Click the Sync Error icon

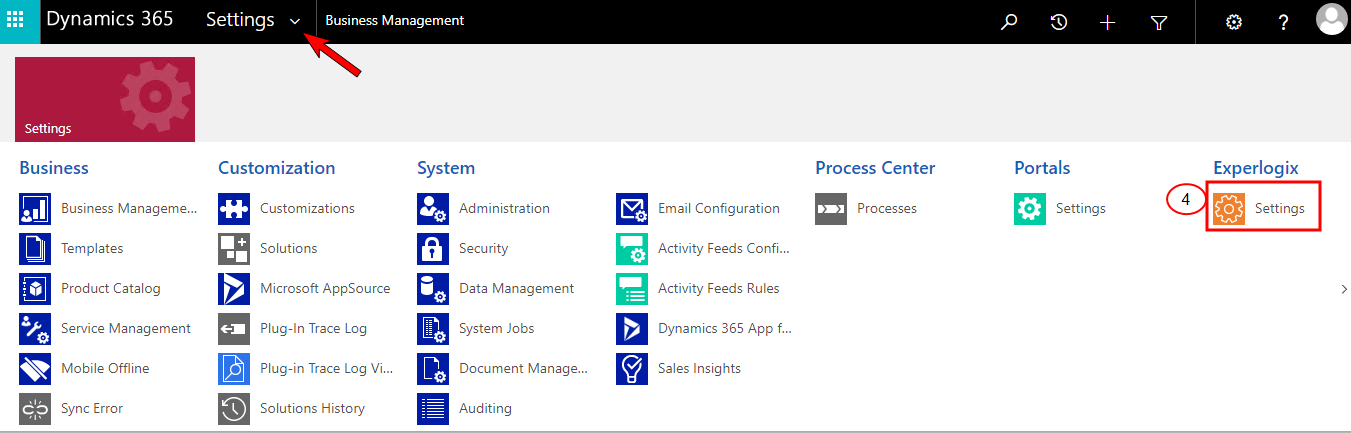[x=35, y=409]
